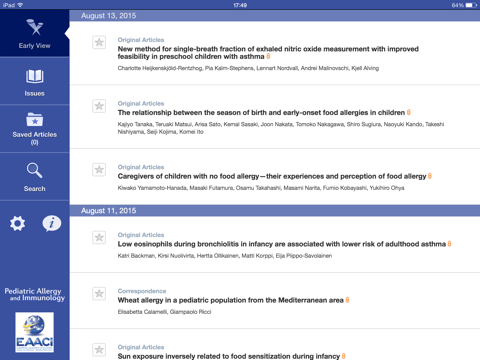Open the info speech bubble icon
480x360 pixels.
[52, 223]
